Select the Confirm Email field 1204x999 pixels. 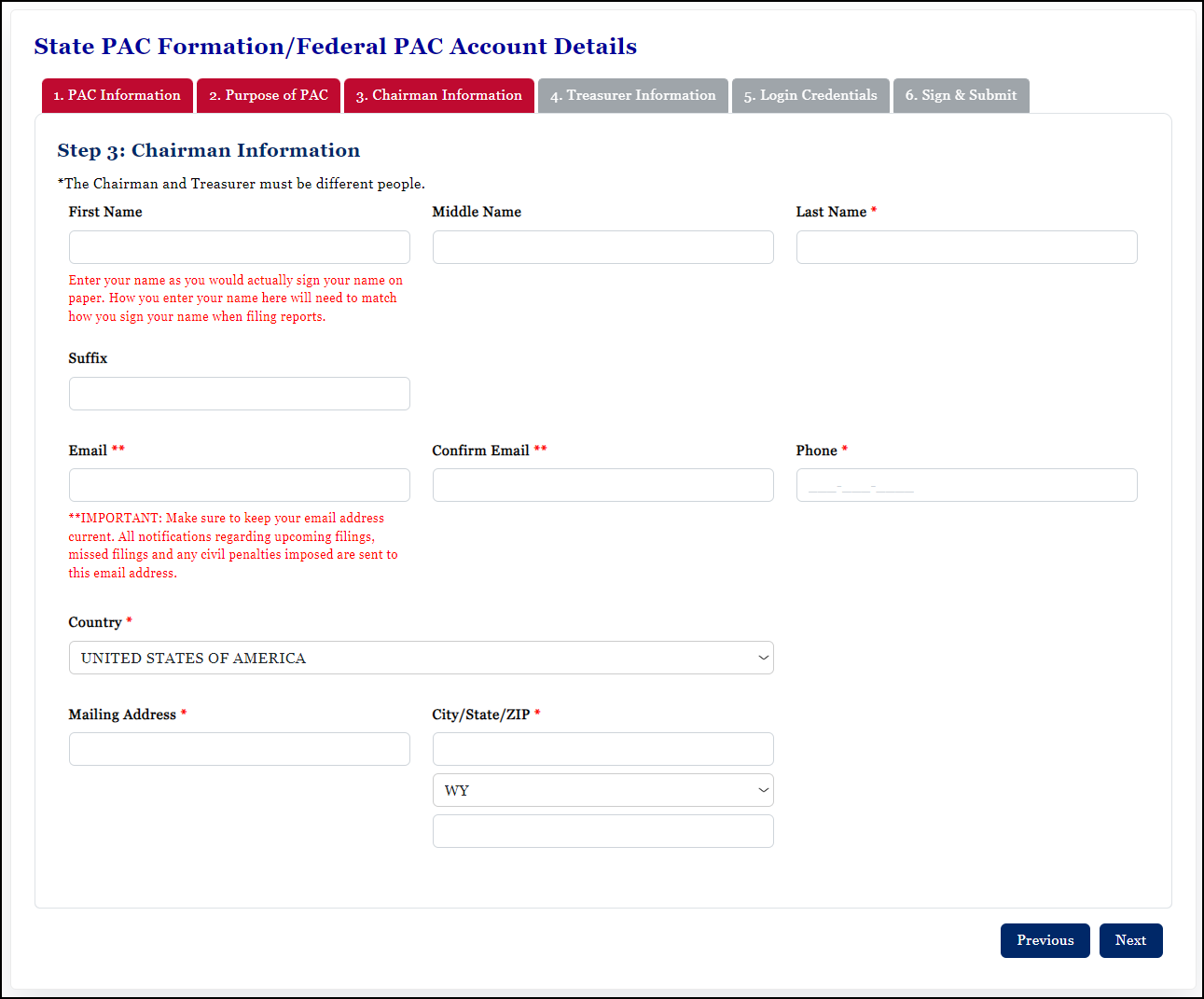coord(602,484)
